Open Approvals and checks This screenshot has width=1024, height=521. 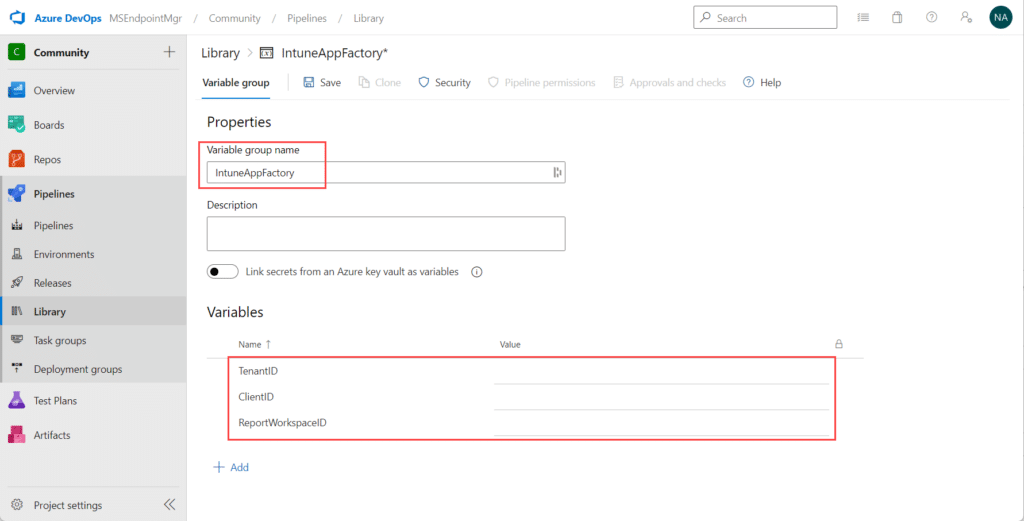click(x=669, y=82)
